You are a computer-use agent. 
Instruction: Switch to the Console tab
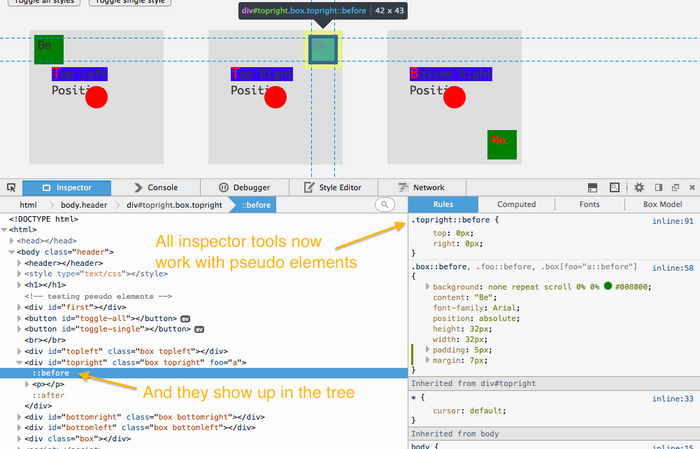(x=154, y=187)
